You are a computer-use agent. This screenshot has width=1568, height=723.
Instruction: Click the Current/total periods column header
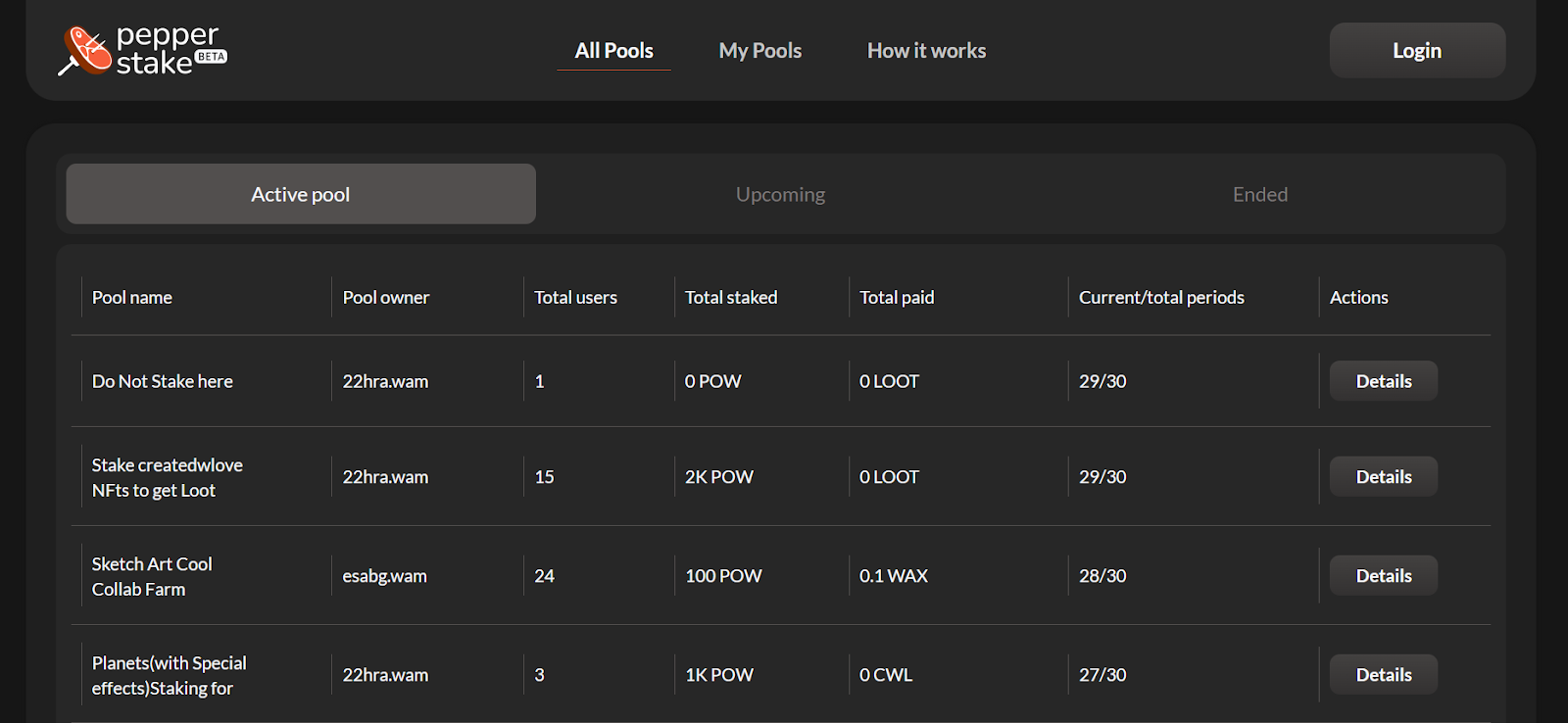click(1161, 298)
